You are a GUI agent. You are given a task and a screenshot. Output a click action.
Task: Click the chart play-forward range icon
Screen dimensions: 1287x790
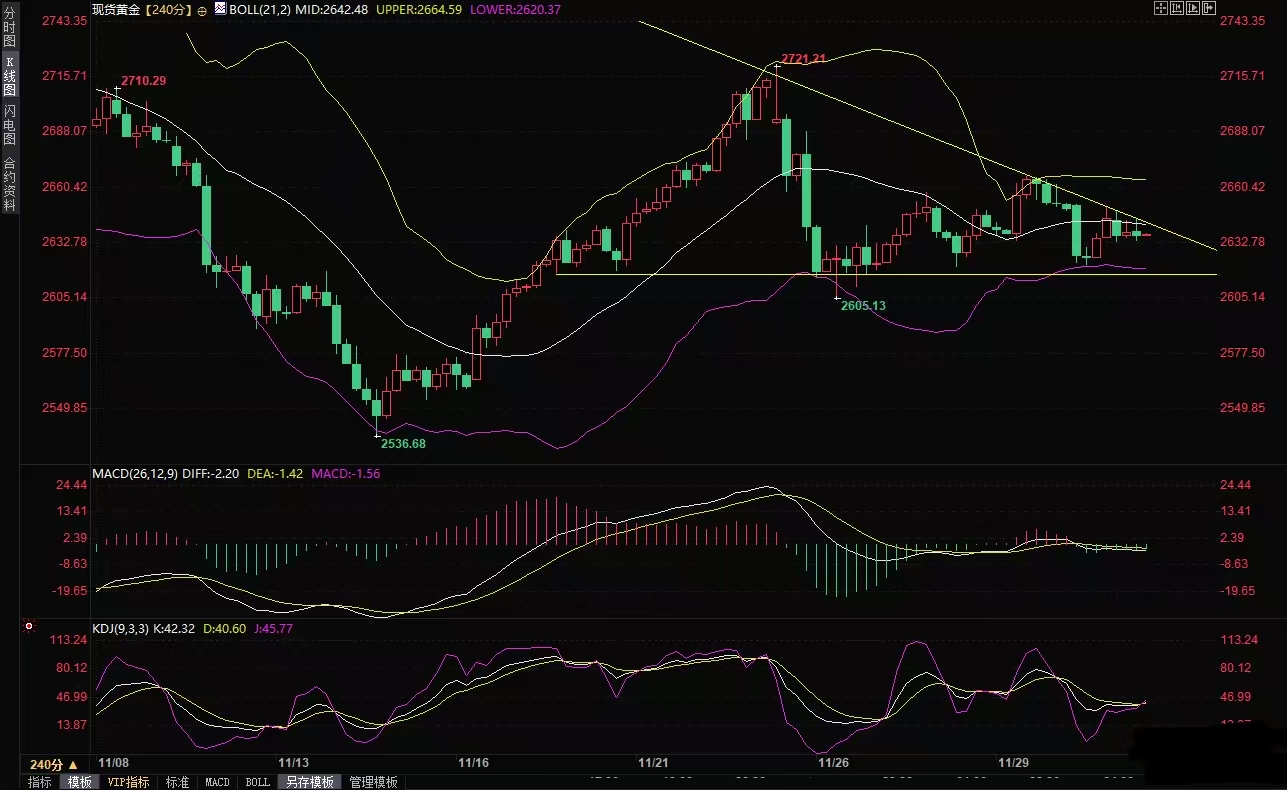[1193, 8]
